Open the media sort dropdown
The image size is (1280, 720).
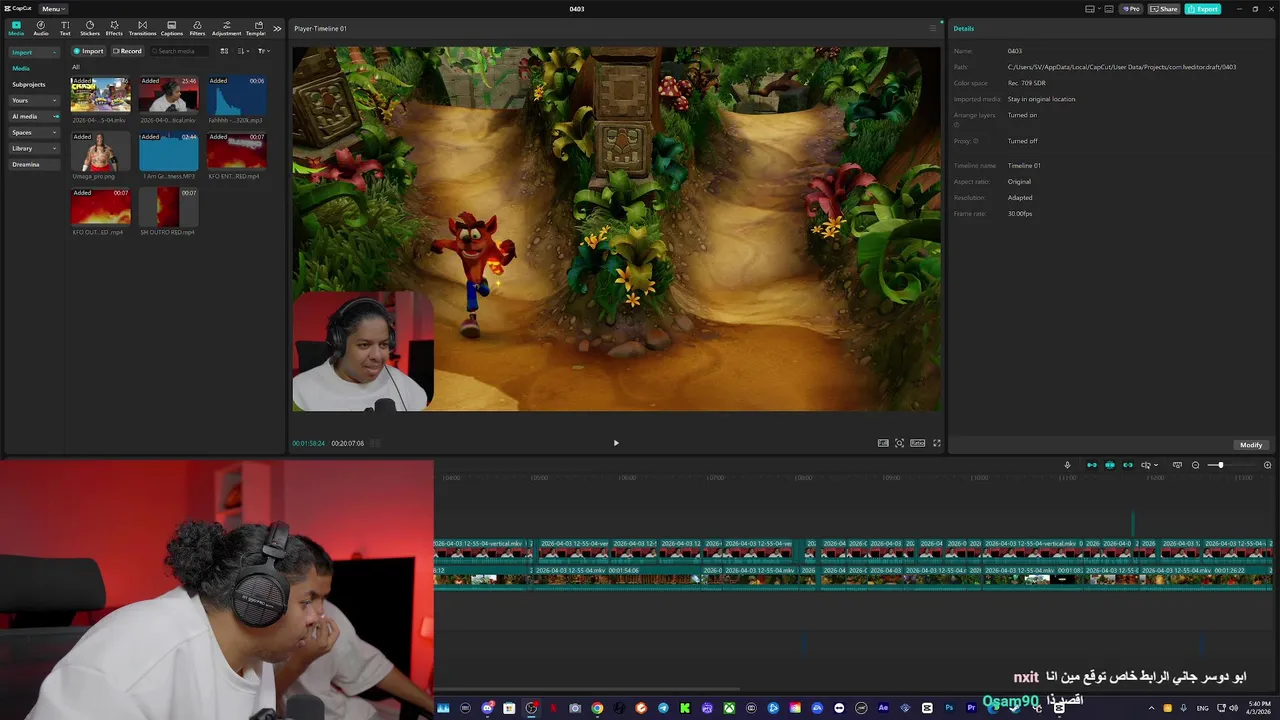tap(244, 51)
